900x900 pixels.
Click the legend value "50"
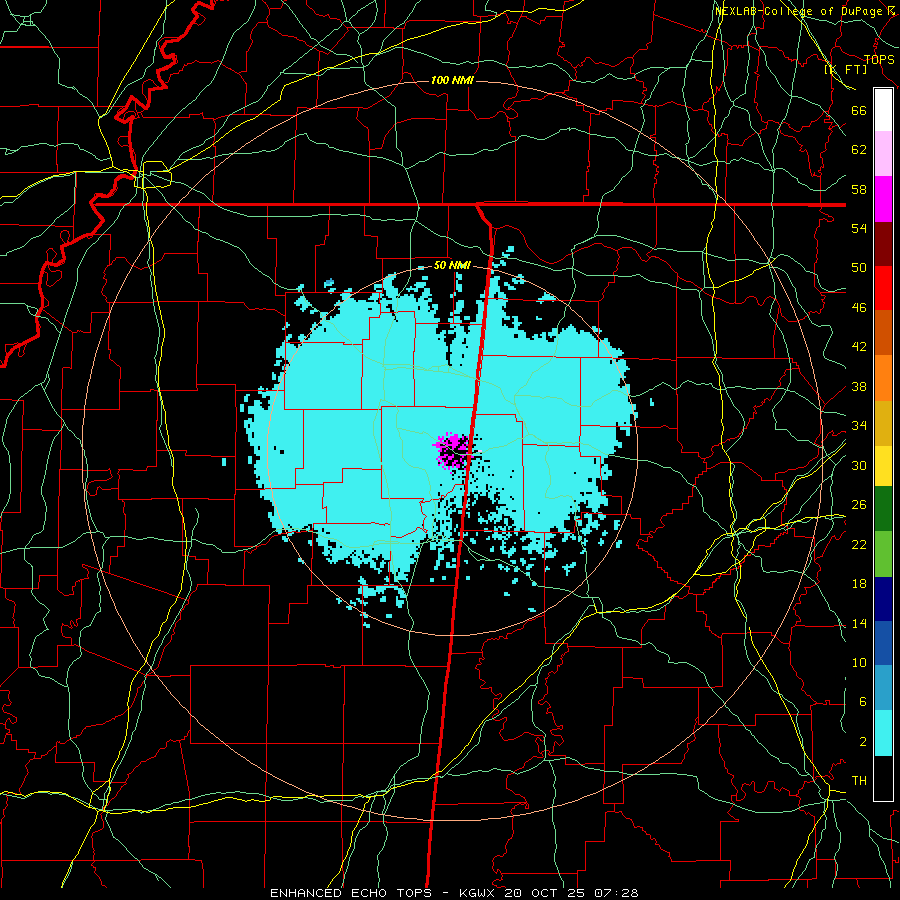point(859,268)
